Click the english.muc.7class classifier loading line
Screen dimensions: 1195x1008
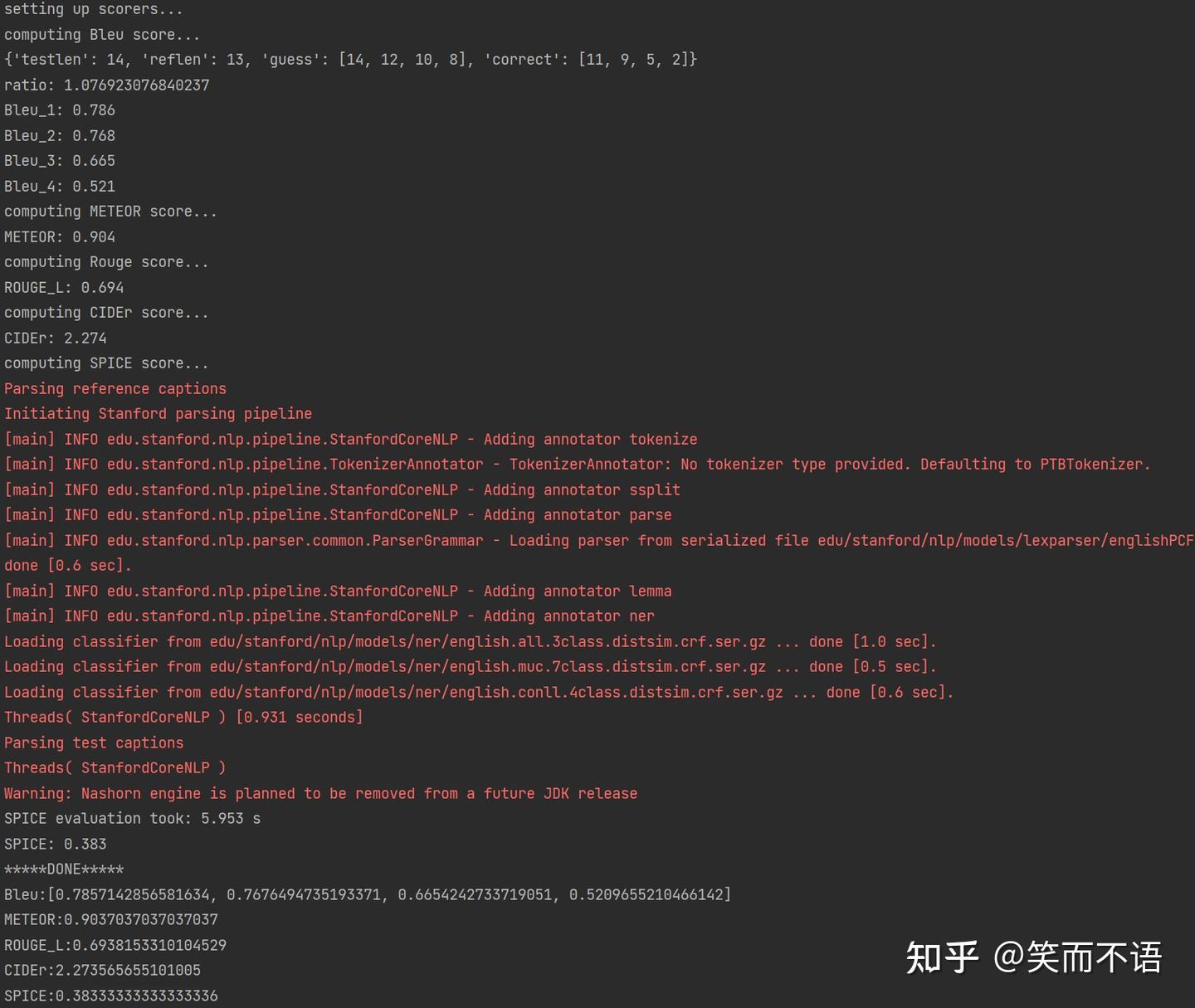click(x=470, y=667)
